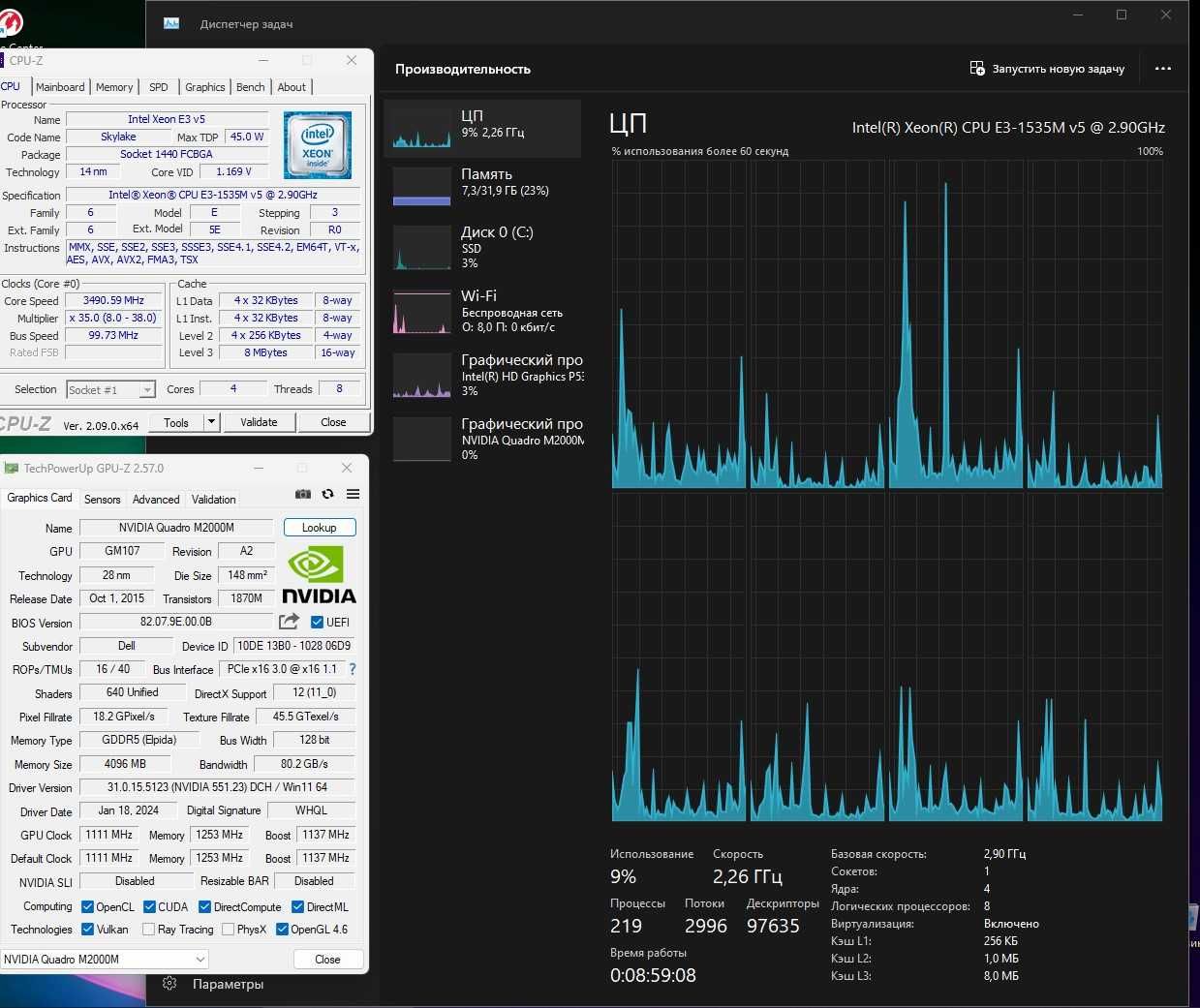
Task: Open the CPU tab in CPU-Z
Action: [x=12, y=86]
